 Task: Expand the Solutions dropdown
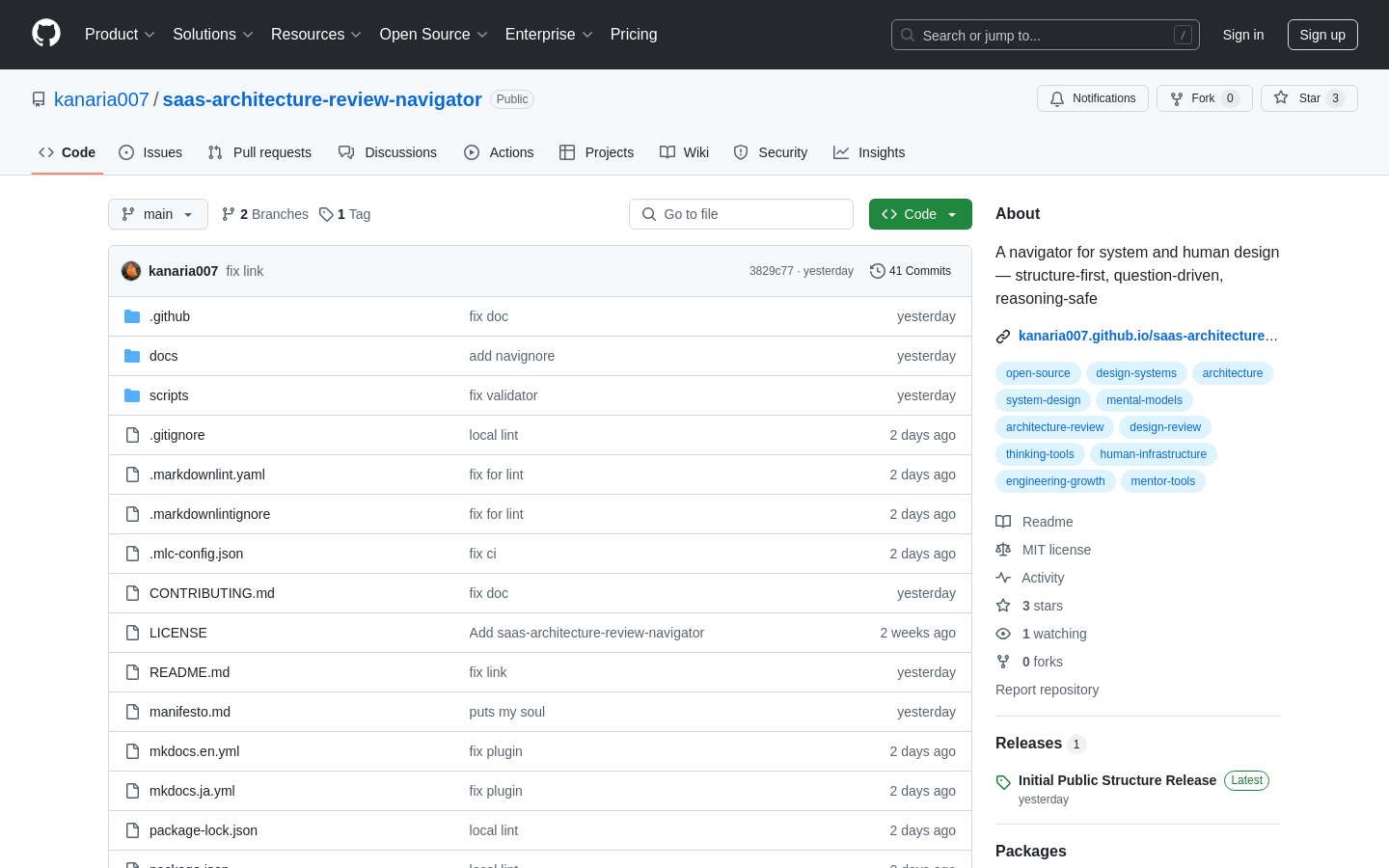(213, 34)
